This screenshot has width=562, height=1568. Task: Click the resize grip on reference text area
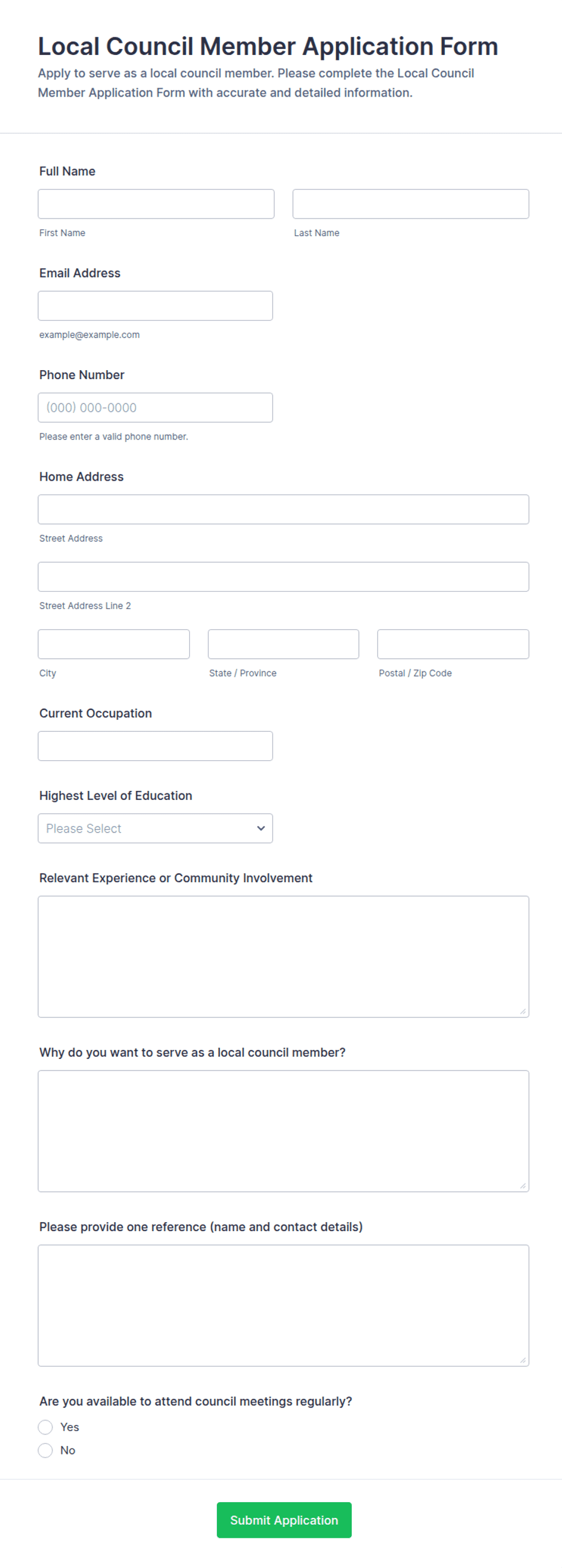pos(523,1360)
